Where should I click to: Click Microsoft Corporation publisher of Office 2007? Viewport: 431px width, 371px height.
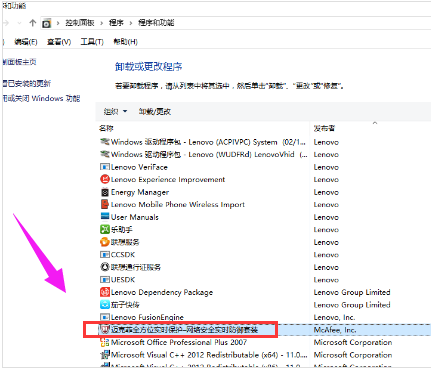(353, 342)
